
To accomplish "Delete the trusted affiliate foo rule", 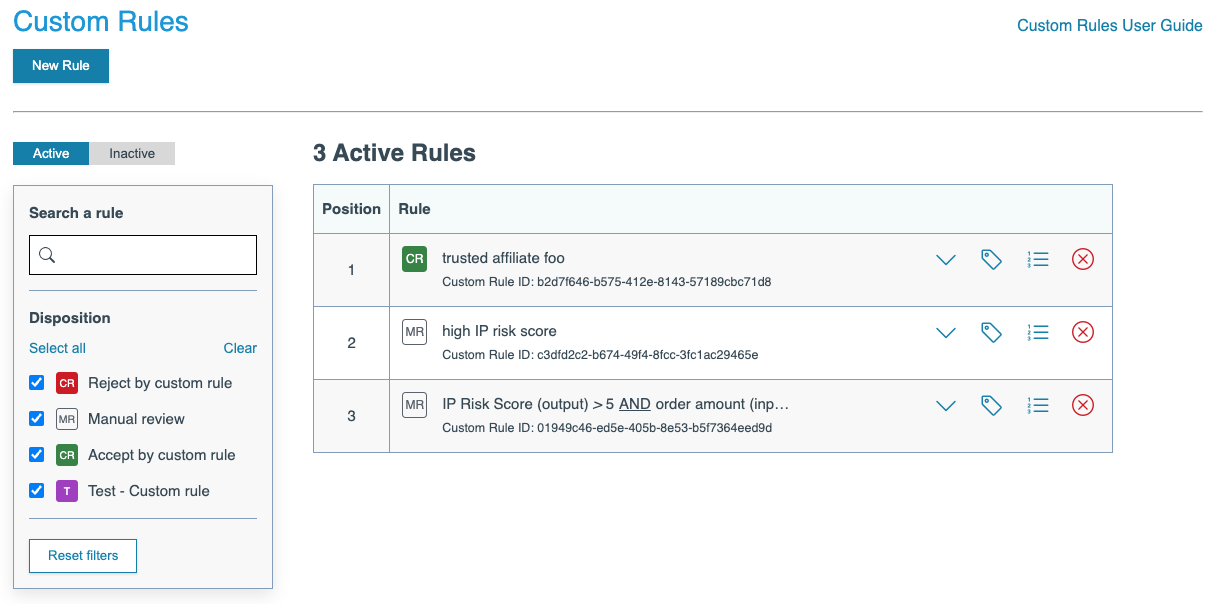I will 1083,260.
